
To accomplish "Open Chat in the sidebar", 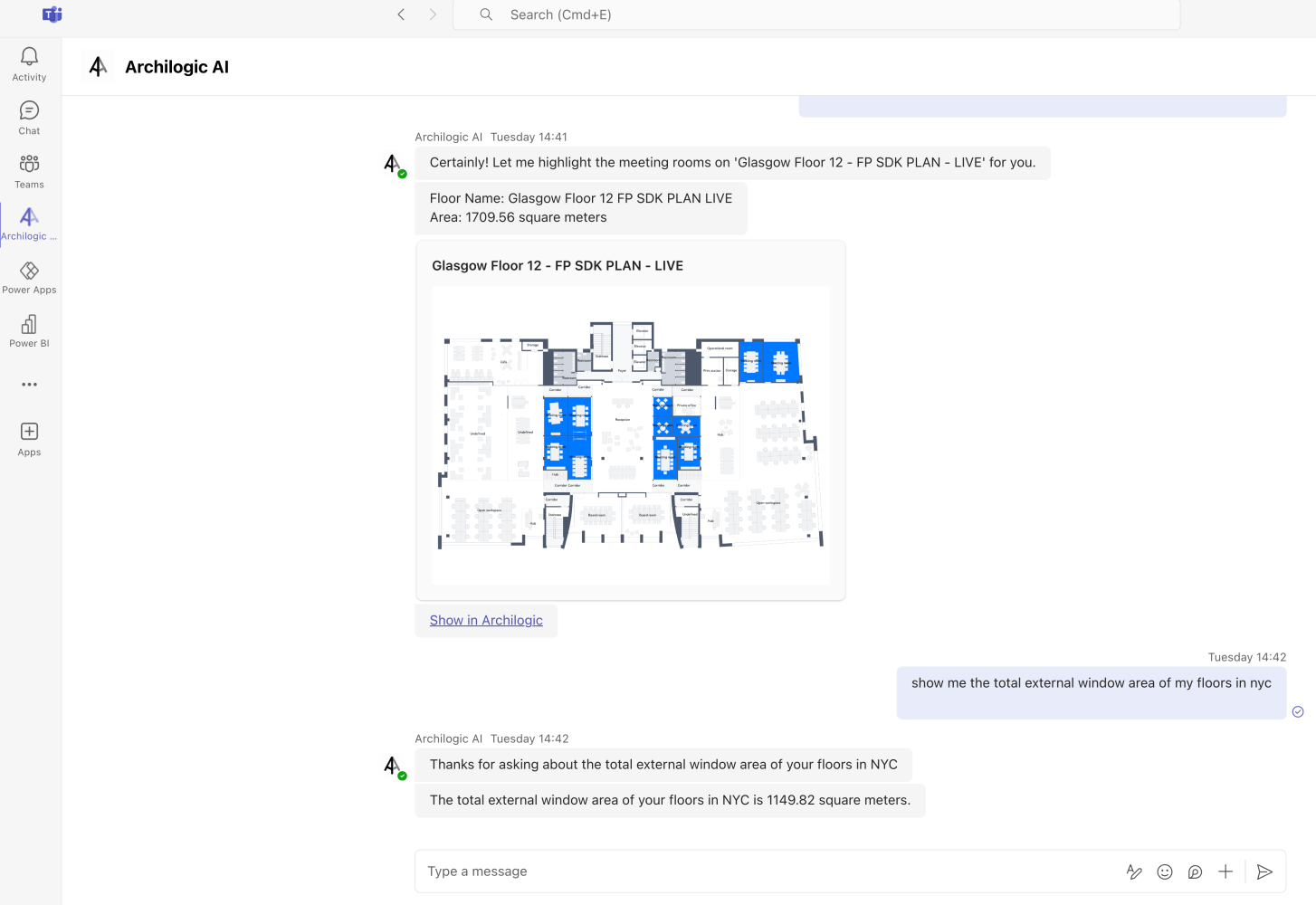I will [x=29, y=118].
